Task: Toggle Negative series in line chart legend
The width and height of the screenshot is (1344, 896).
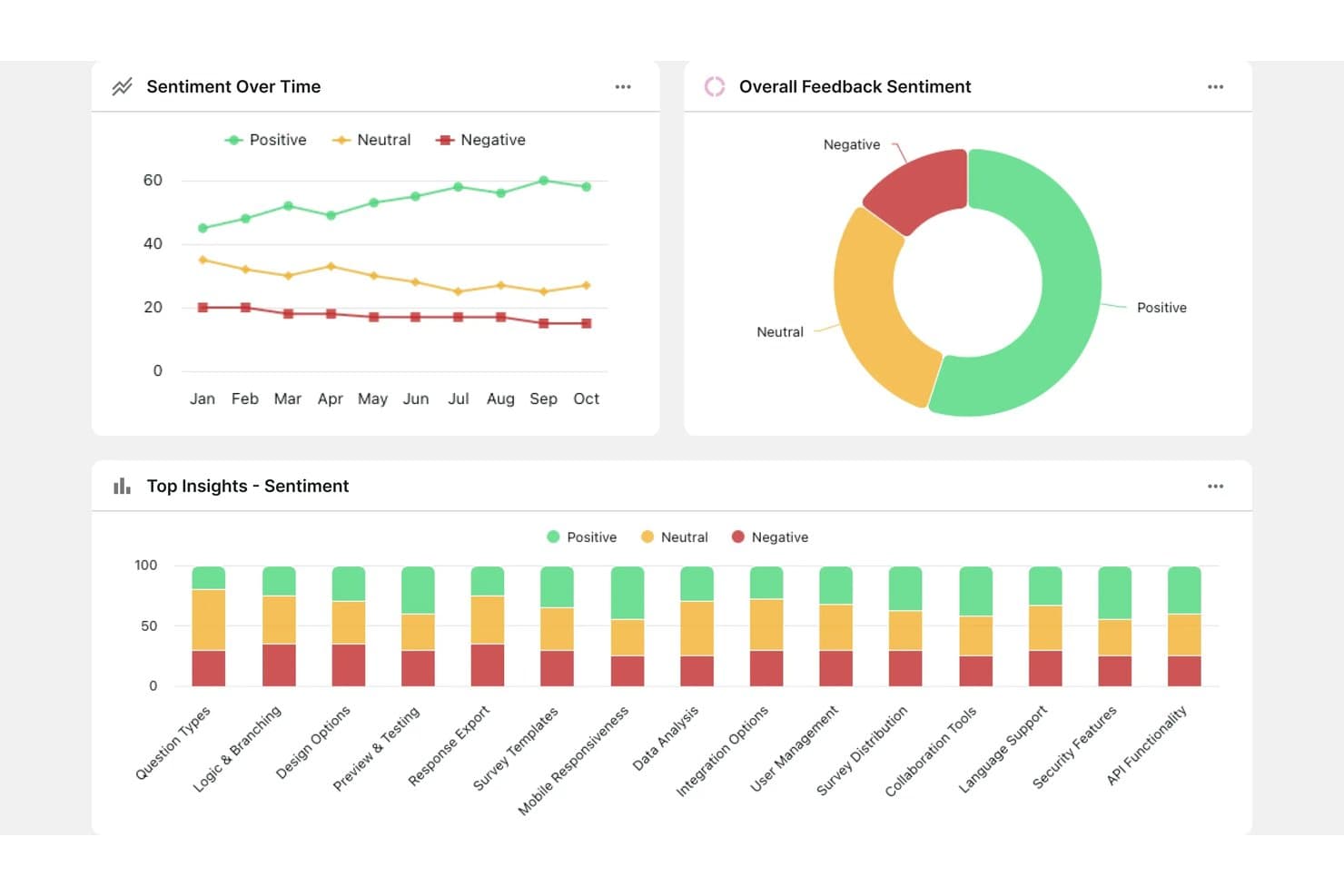Action: tap(480, 140)
